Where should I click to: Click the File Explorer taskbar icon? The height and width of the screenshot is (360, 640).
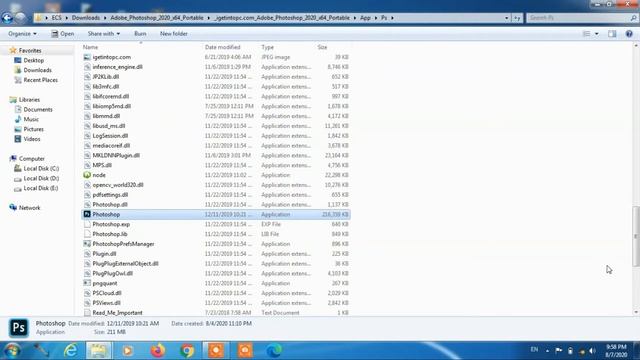pyautogui.click(x=99, y=351)
